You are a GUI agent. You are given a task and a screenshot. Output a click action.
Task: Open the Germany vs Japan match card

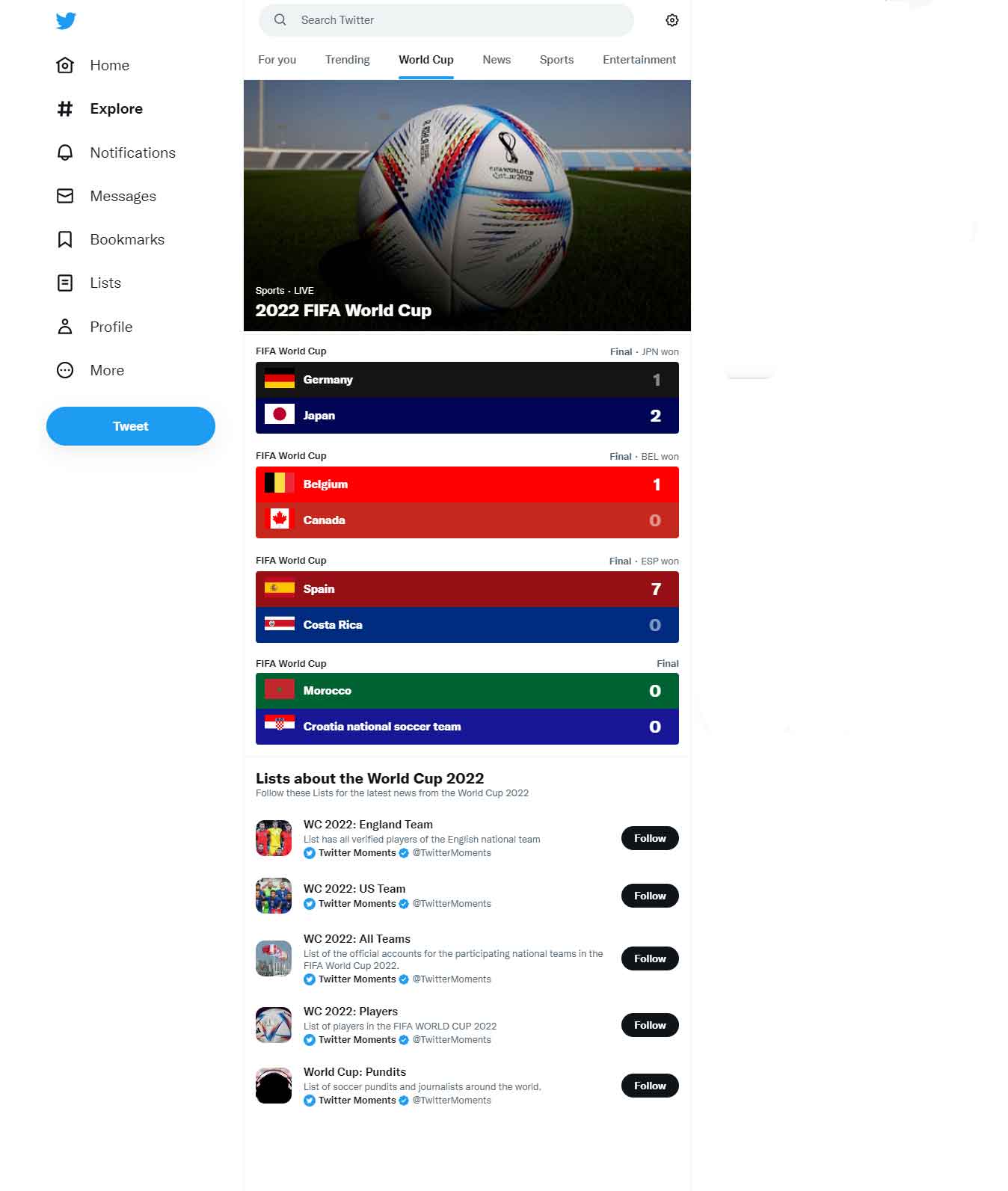(467, 398)
